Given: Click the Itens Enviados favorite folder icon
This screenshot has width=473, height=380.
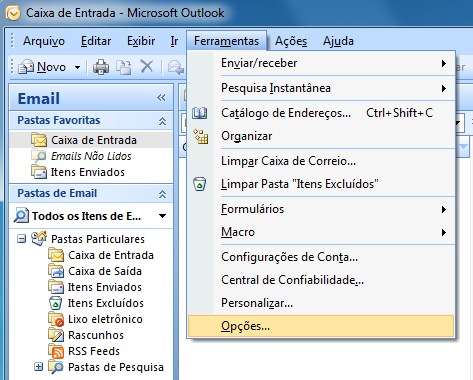Looking at the screenshot, I should pos(39,172).
